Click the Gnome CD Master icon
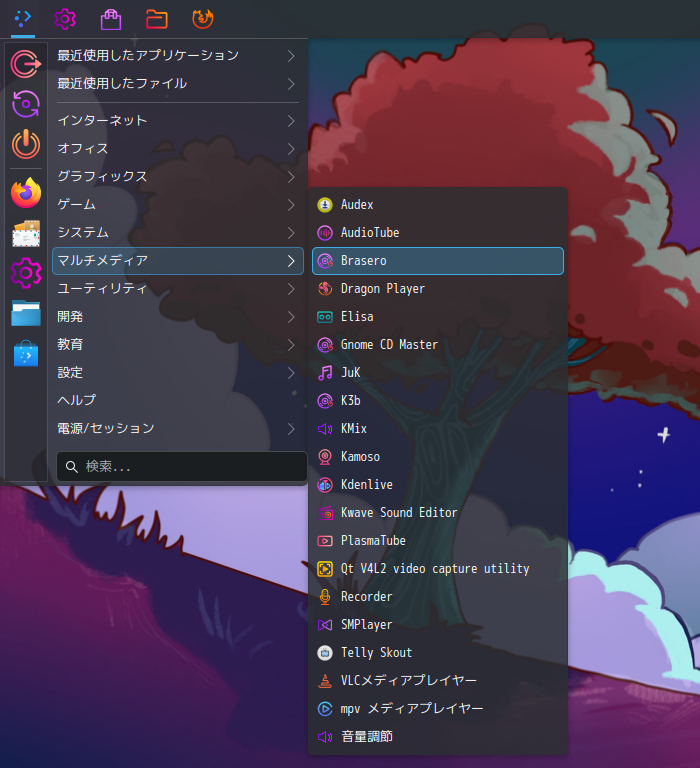Image resolution: width=700 pixels, height=768 pixels. coord(325,345)
